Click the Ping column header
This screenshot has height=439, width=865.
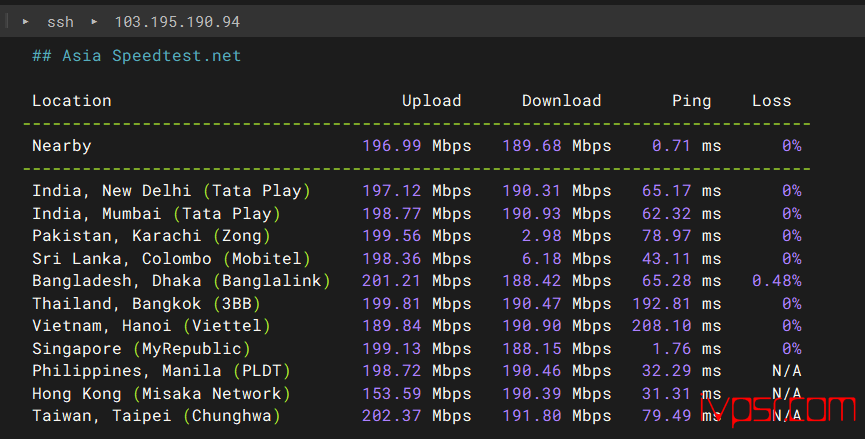coord(691,101)
